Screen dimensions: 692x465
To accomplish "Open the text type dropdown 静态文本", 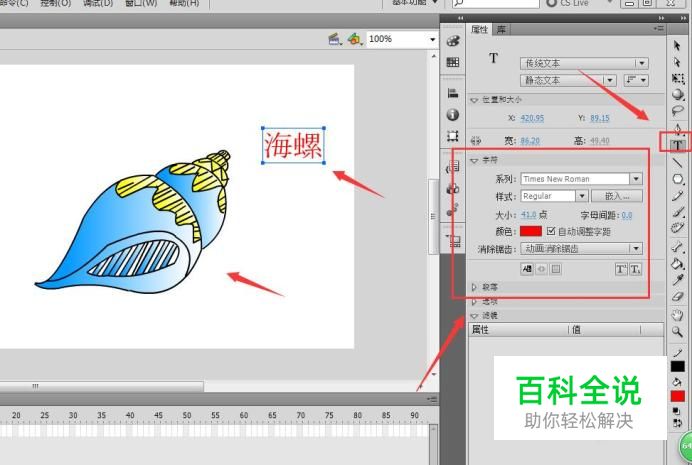I will click(568, 80).
